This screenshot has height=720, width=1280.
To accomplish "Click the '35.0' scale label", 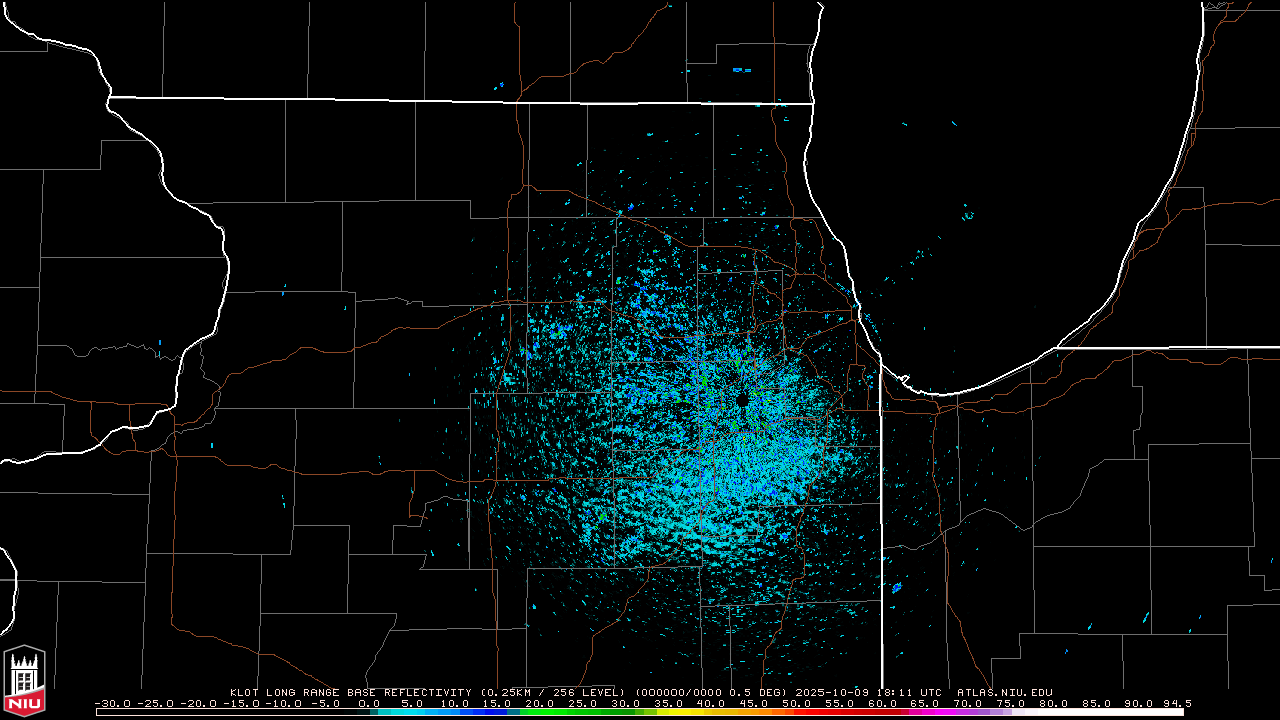I will [x=668, y=703].
